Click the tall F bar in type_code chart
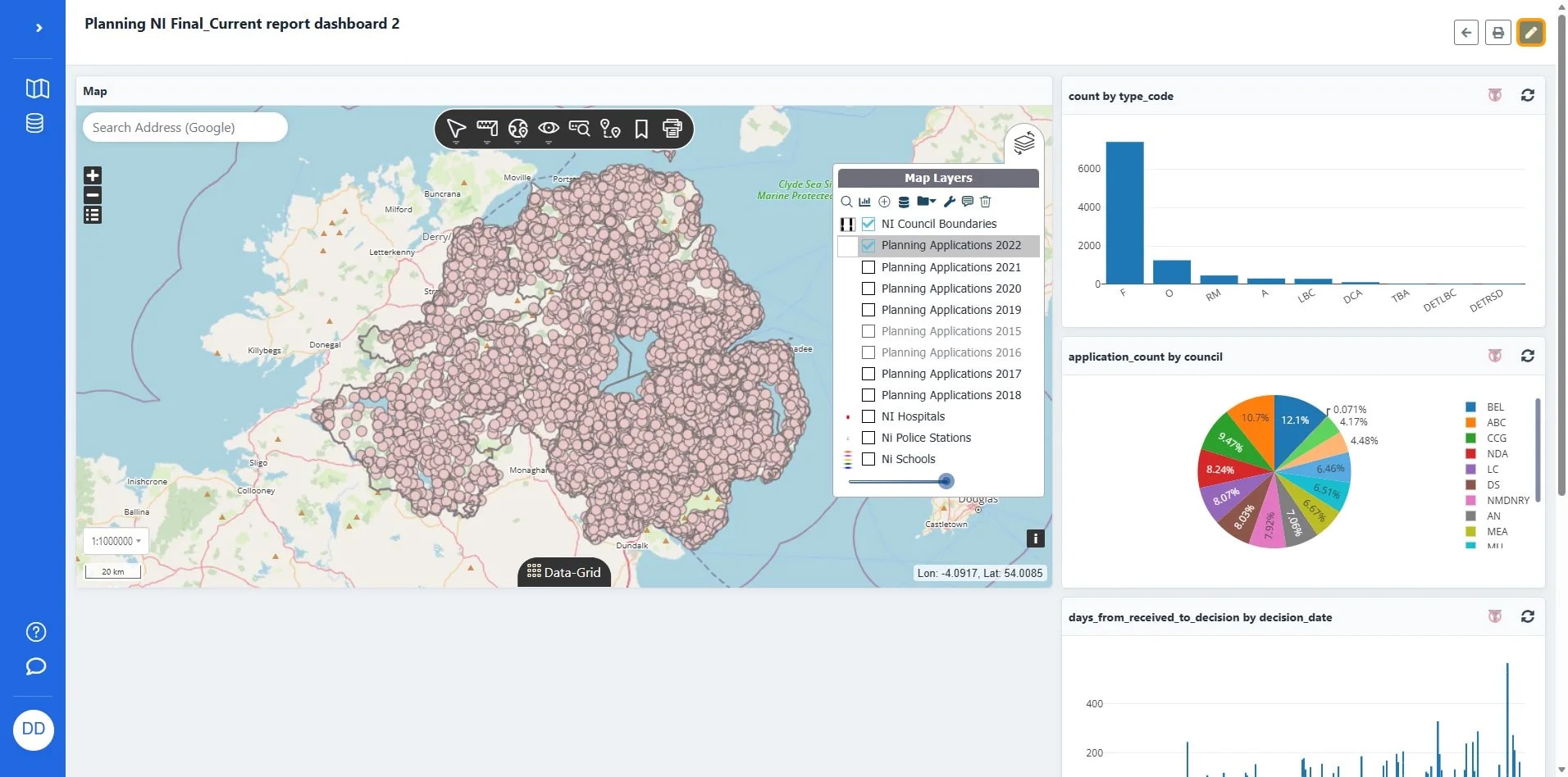 point(1124,213)
